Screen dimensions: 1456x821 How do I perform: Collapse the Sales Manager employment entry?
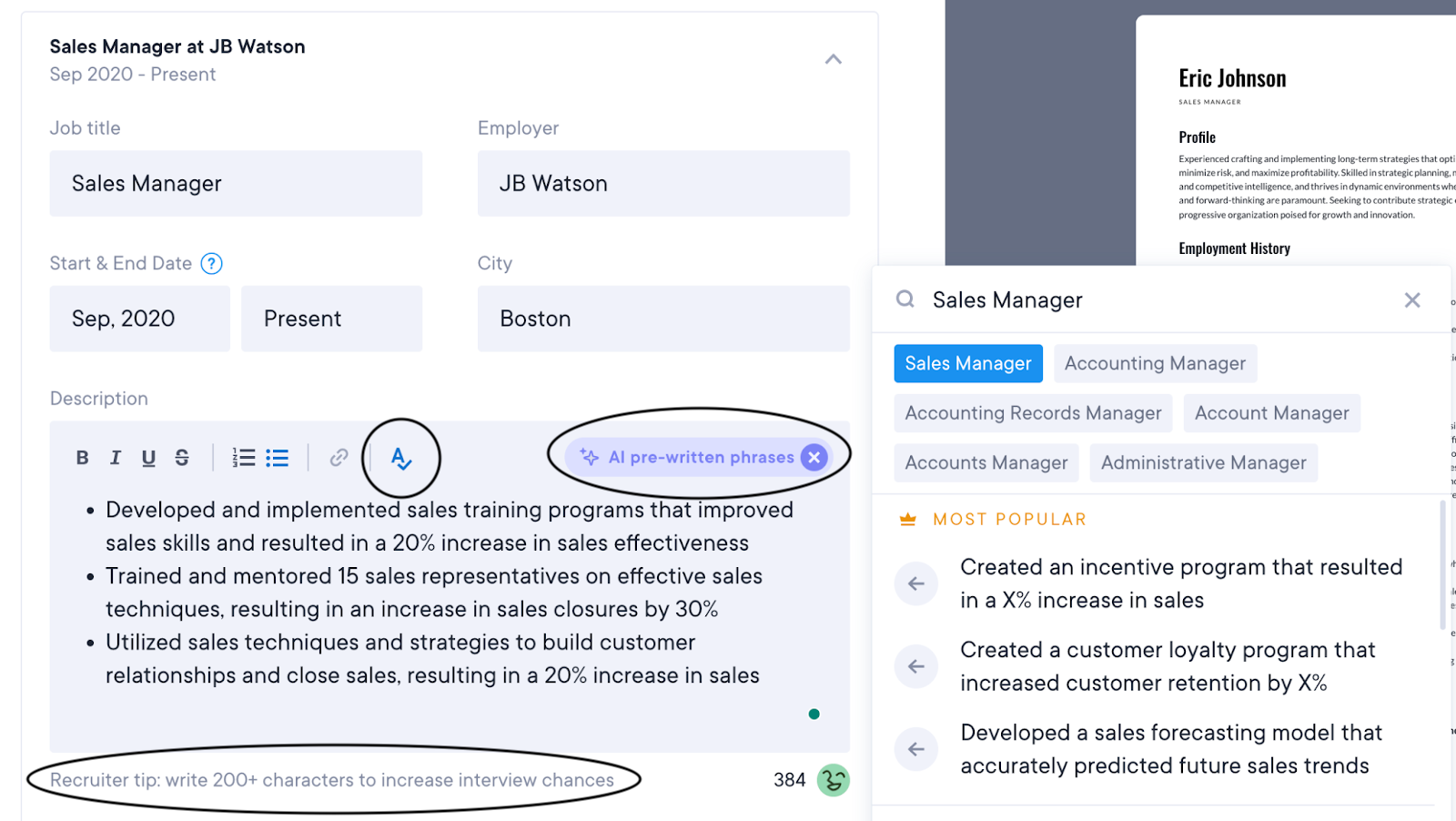coord(833,60)
